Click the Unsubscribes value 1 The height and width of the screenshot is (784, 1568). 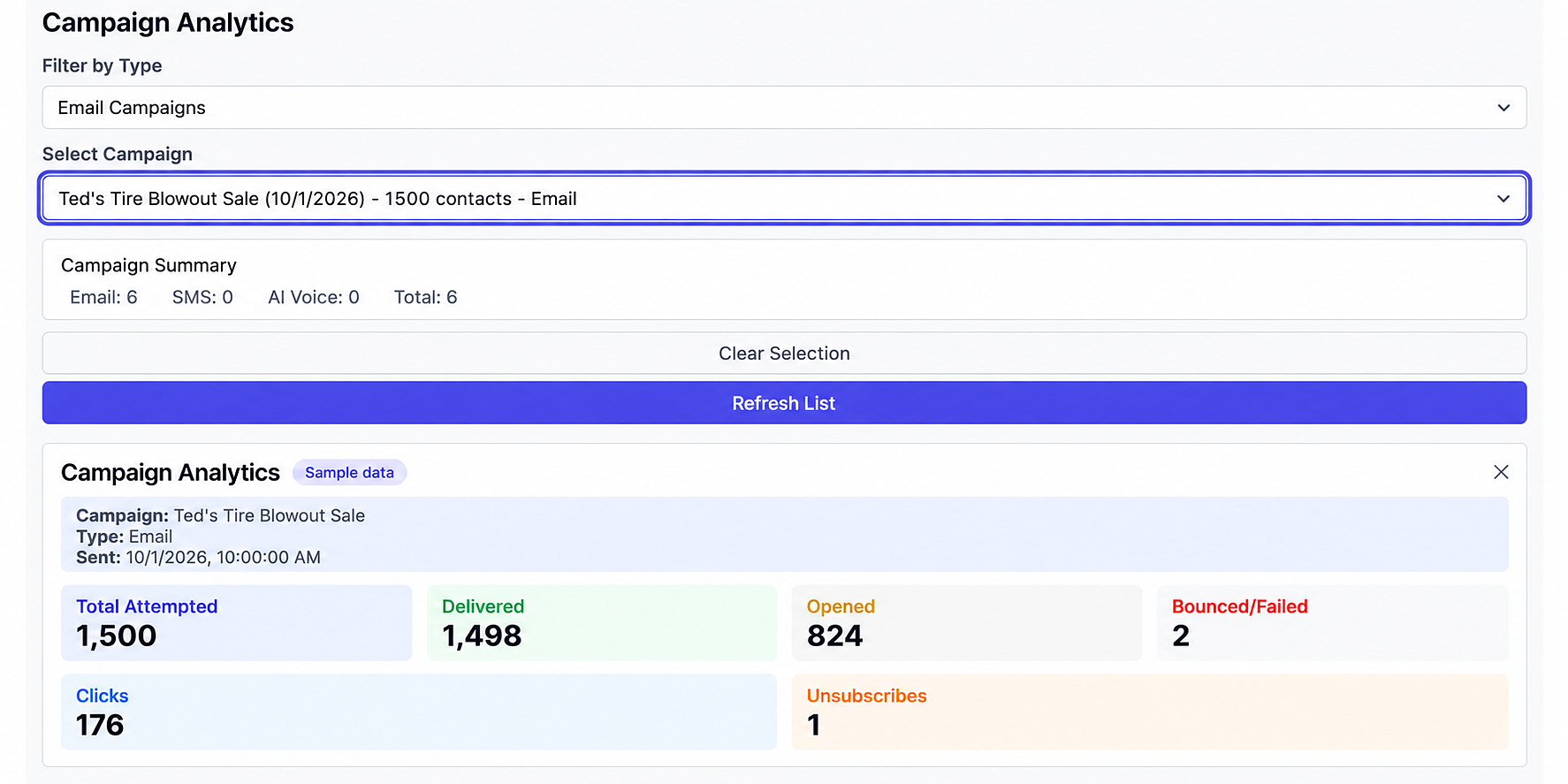click(814, 726)
